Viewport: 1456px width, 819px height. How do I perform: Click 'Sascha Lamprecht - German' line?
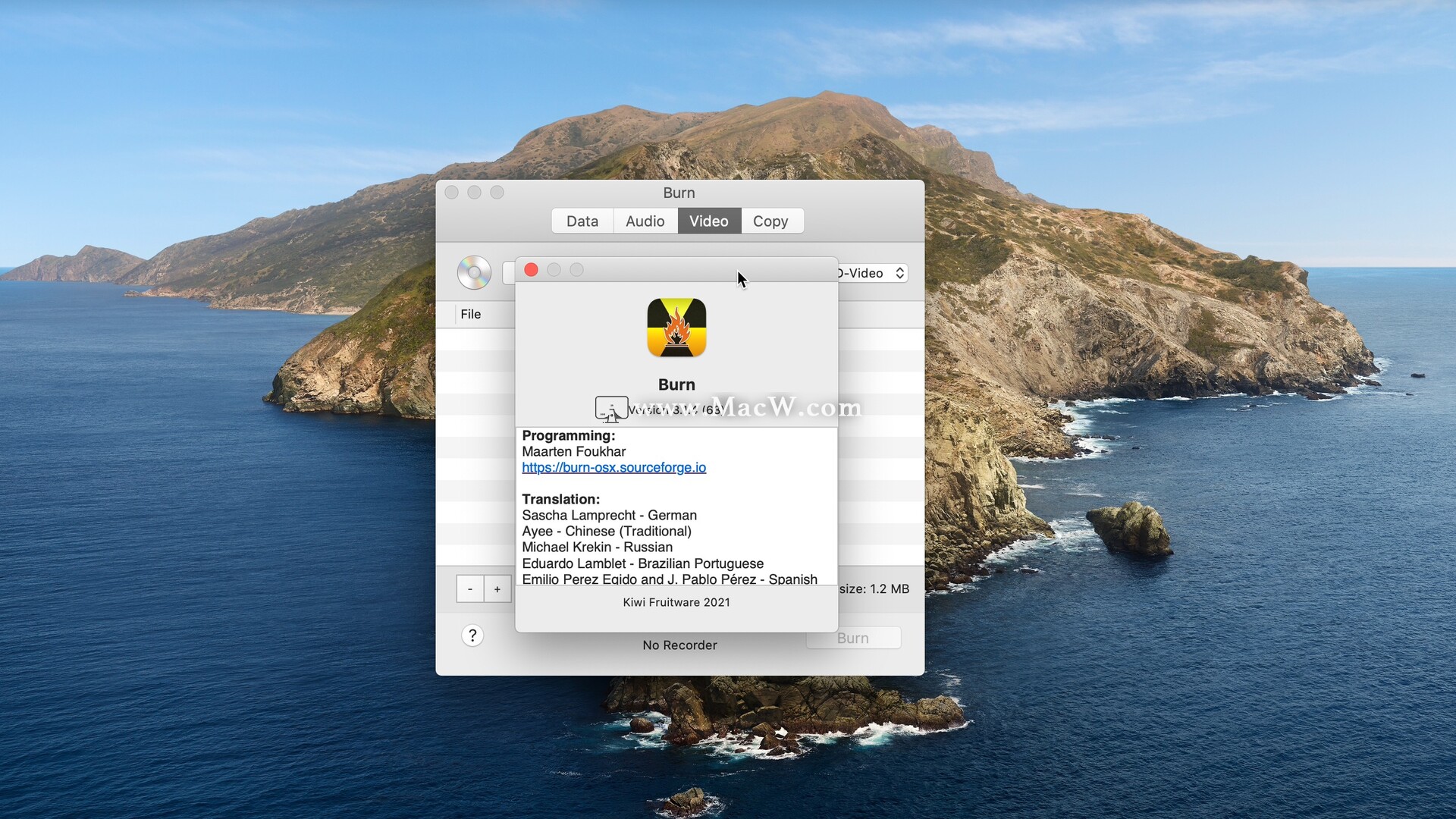pos(609,515)
